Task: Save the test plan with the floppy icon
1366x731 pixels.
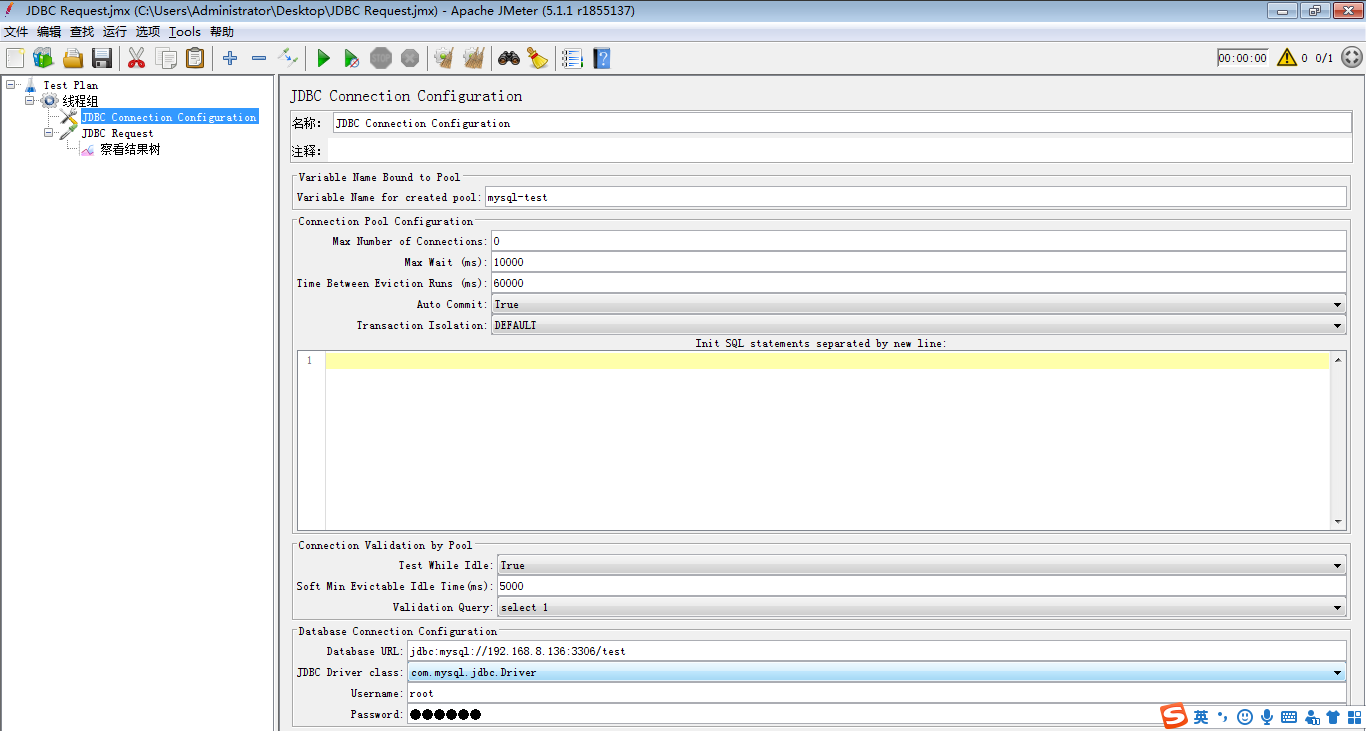Action: pos(102,58)
